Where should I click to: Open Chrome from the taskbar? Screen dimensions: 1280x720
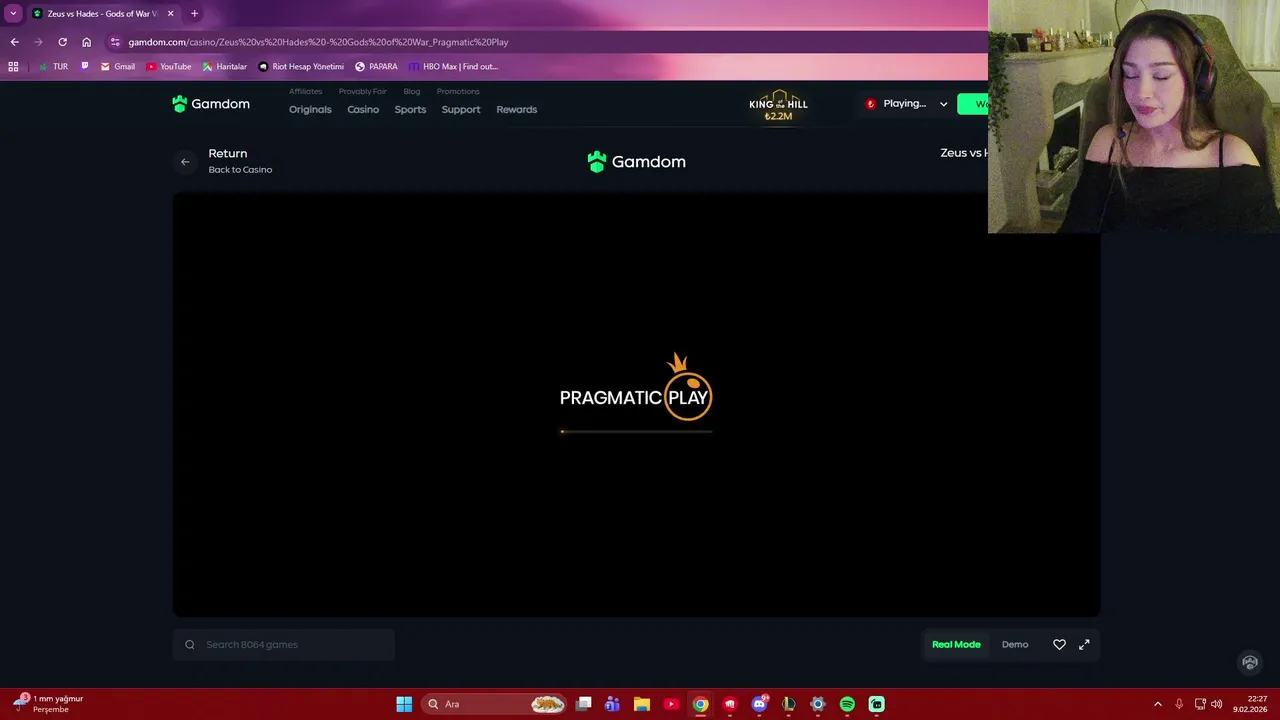click(x=701, y=704)
